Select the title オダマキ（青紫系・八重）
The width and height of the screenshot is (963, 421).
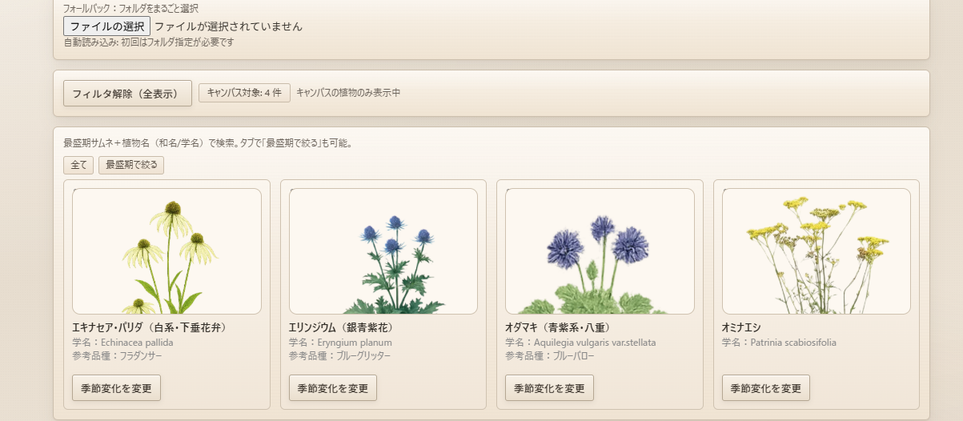coord(559,328)
